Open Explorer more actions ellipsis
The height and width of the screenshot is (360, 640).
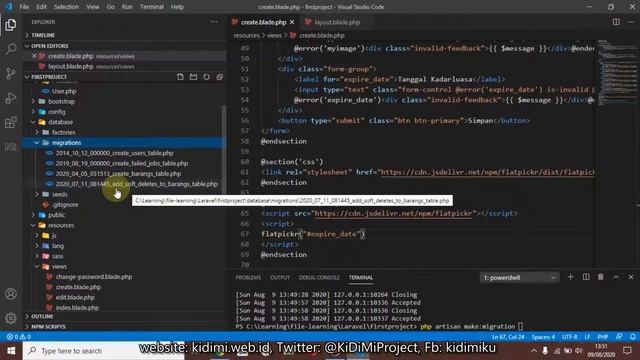214,22
